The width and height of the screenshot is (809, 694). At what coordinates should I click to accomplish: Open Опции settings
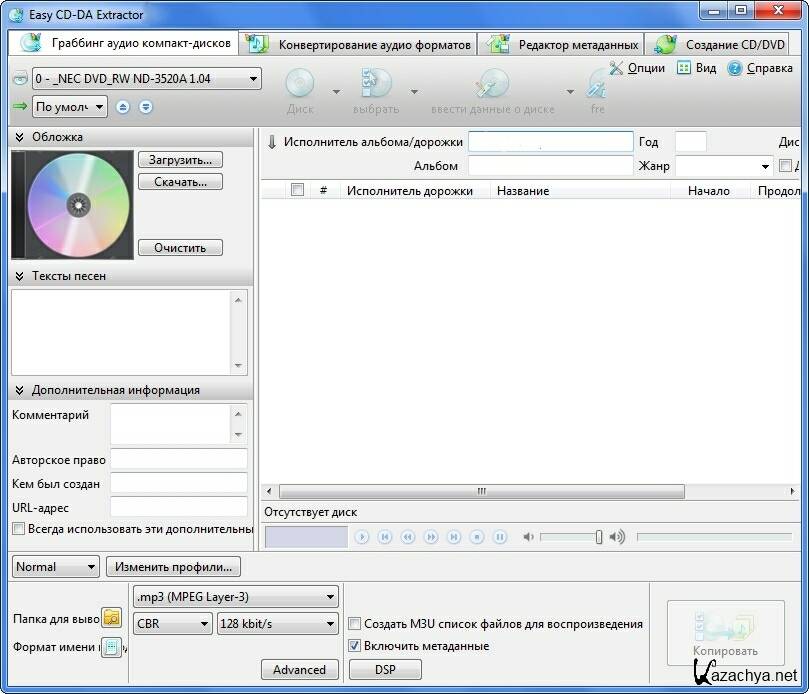point(637,68)
